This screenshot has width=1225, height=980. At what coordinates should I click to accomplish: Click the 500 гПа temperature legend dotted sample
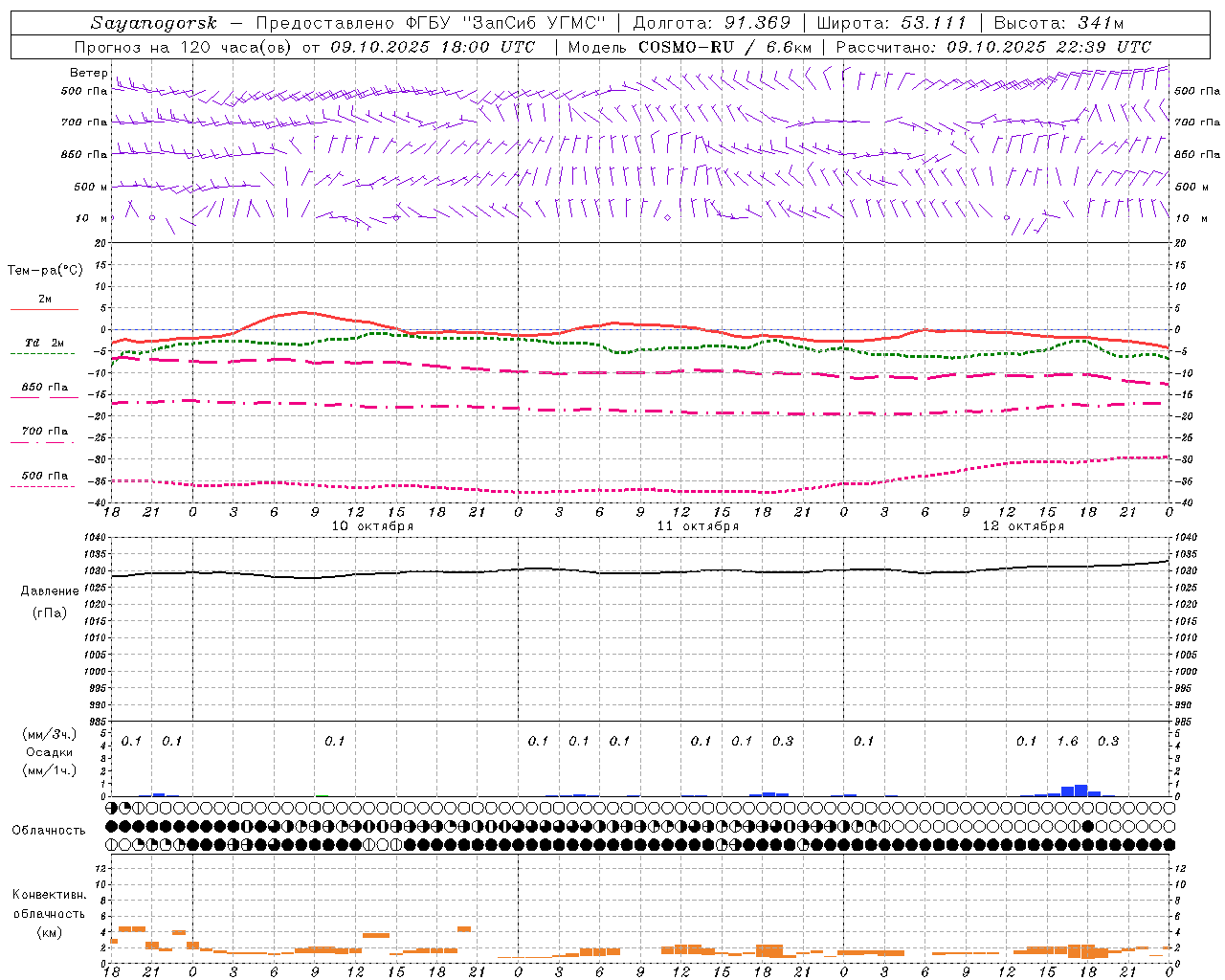[x=43, y=486]
